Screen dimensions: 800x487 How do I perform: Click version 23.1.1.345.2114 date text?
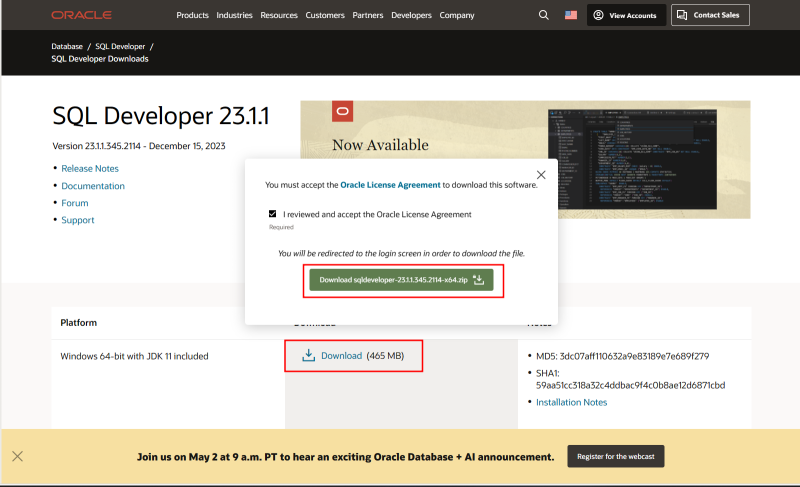[x=139, y=146]
